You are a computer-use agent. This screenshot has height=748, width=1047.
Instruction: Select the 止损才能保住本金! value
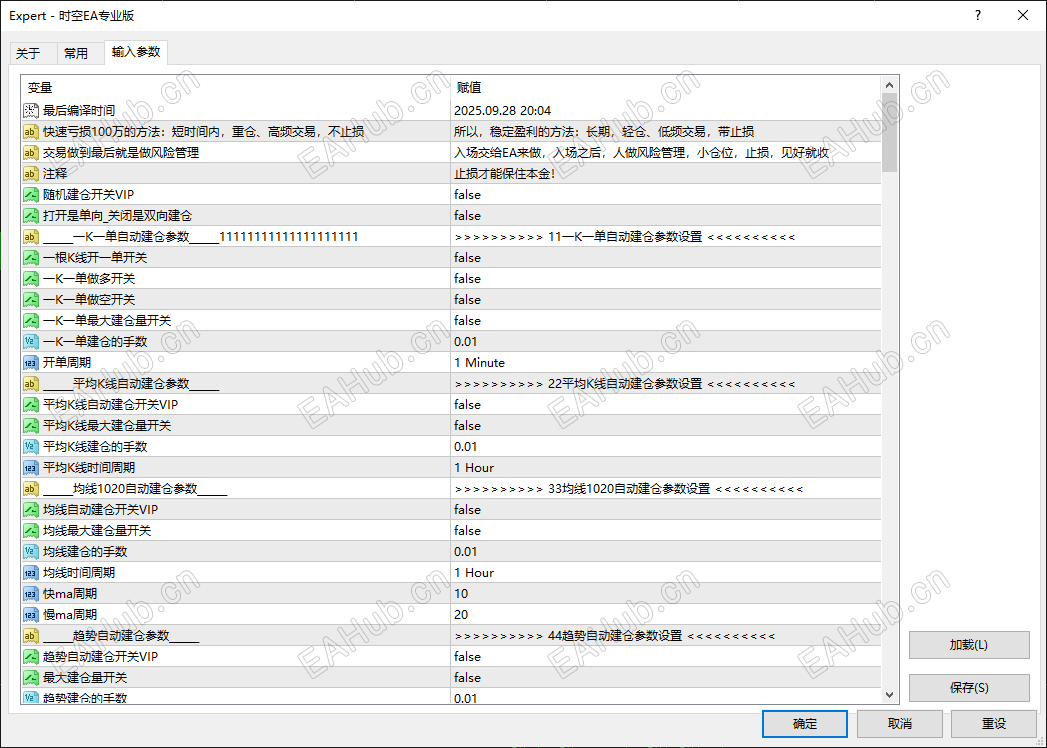coord(504,174)
